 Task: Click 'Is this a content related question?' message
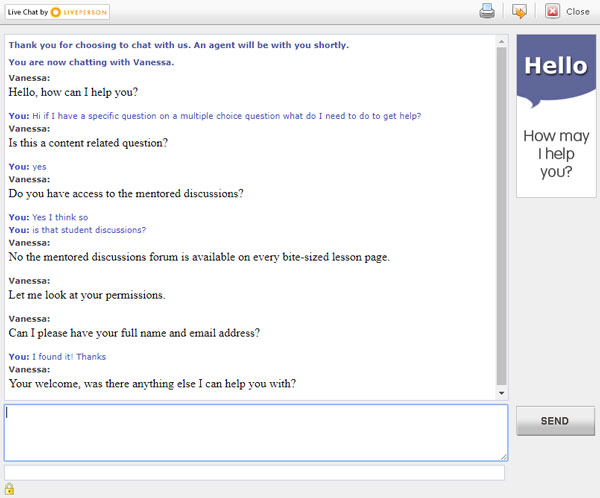pos(88,143)
